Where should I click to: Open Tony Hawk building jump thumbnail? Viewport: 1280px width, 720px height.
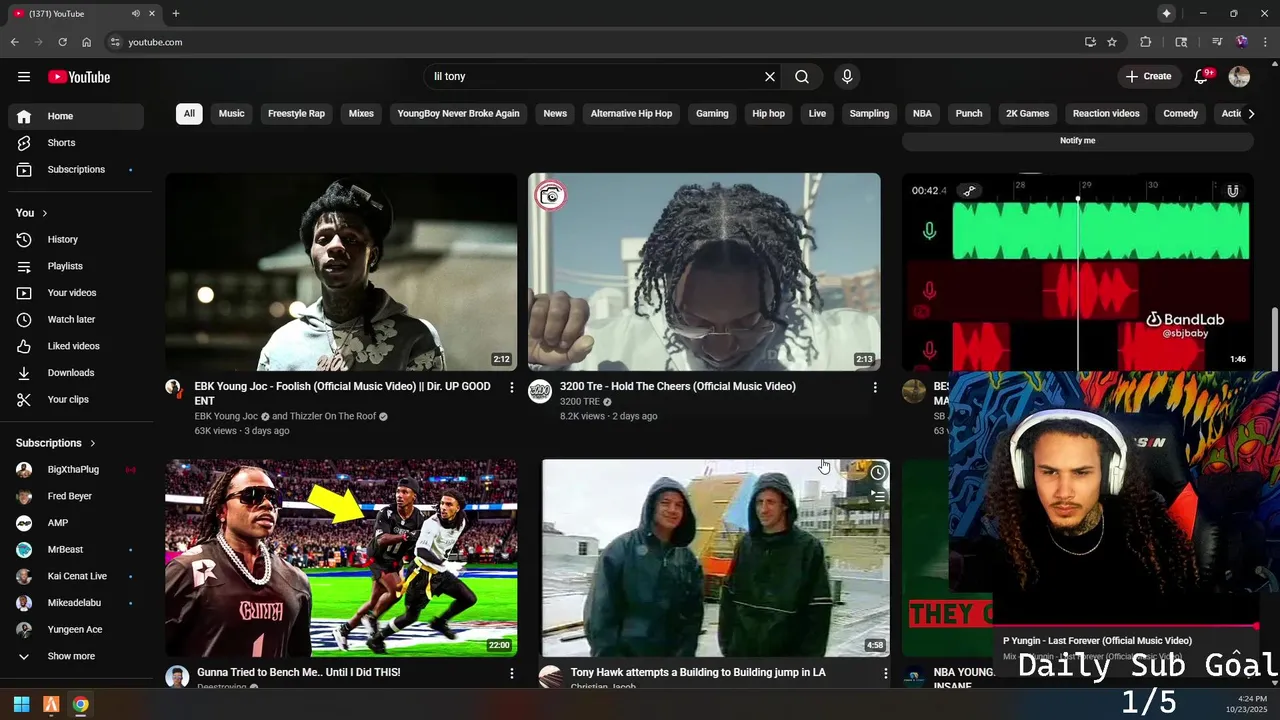(x=715, y=558)
